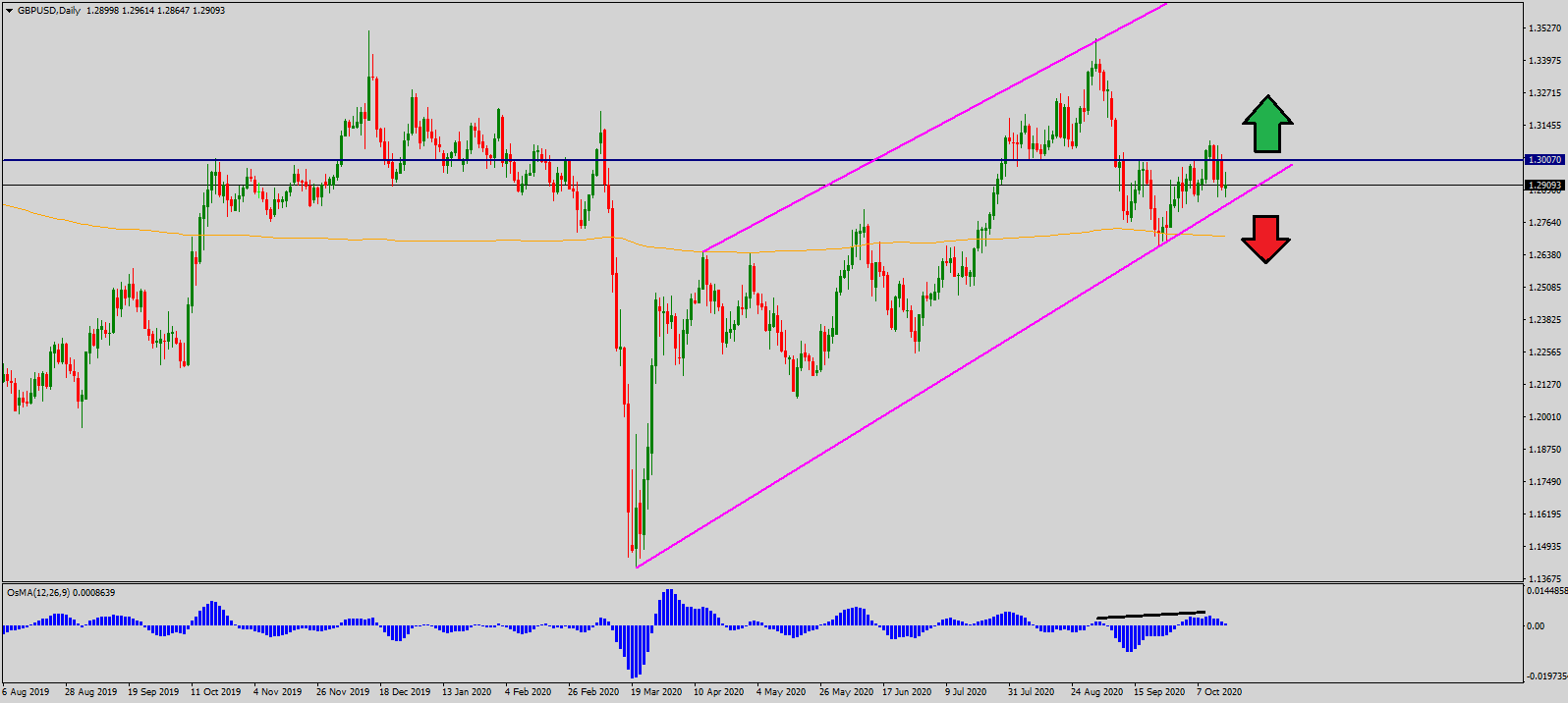Viewport: 1568px width, 703px height.
Task: Click the 4 May 2020 date label
Action: coord(781,692)
